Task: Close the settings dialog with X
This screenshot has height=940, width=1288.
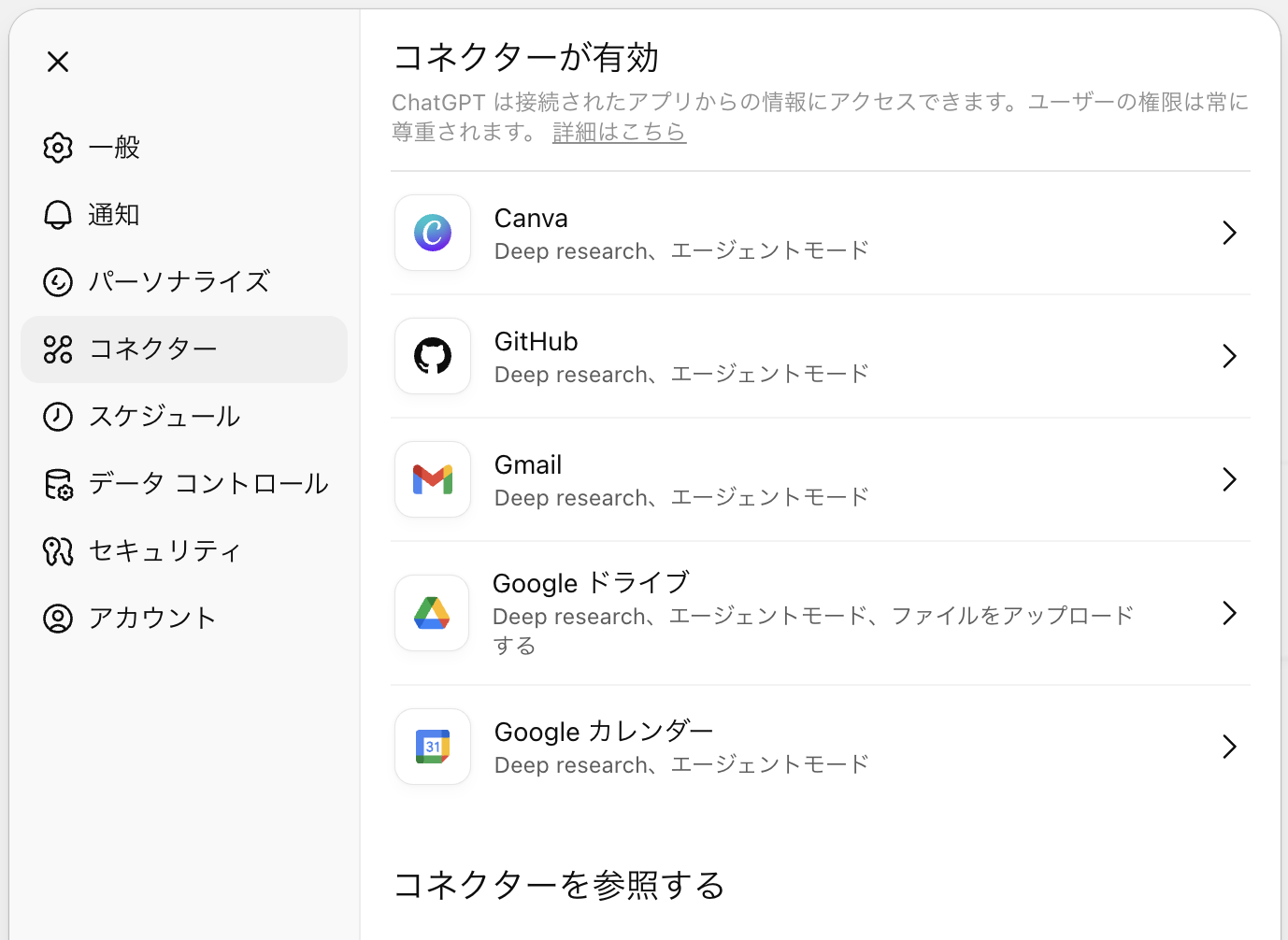Action: (x=58, y=62)
